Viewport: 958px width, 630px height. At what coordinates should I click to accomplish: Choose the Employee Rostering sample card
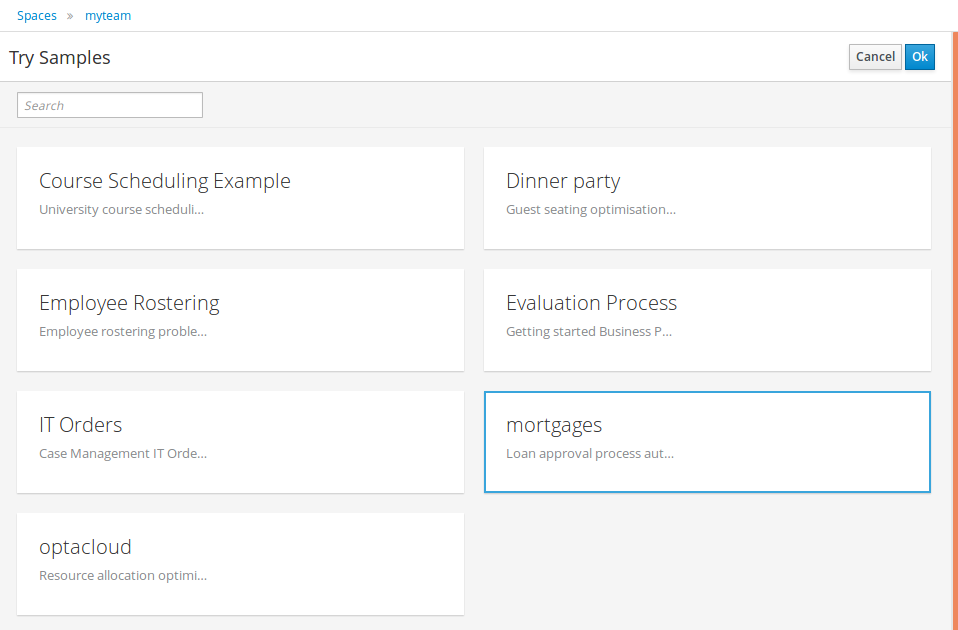[240, 320]
